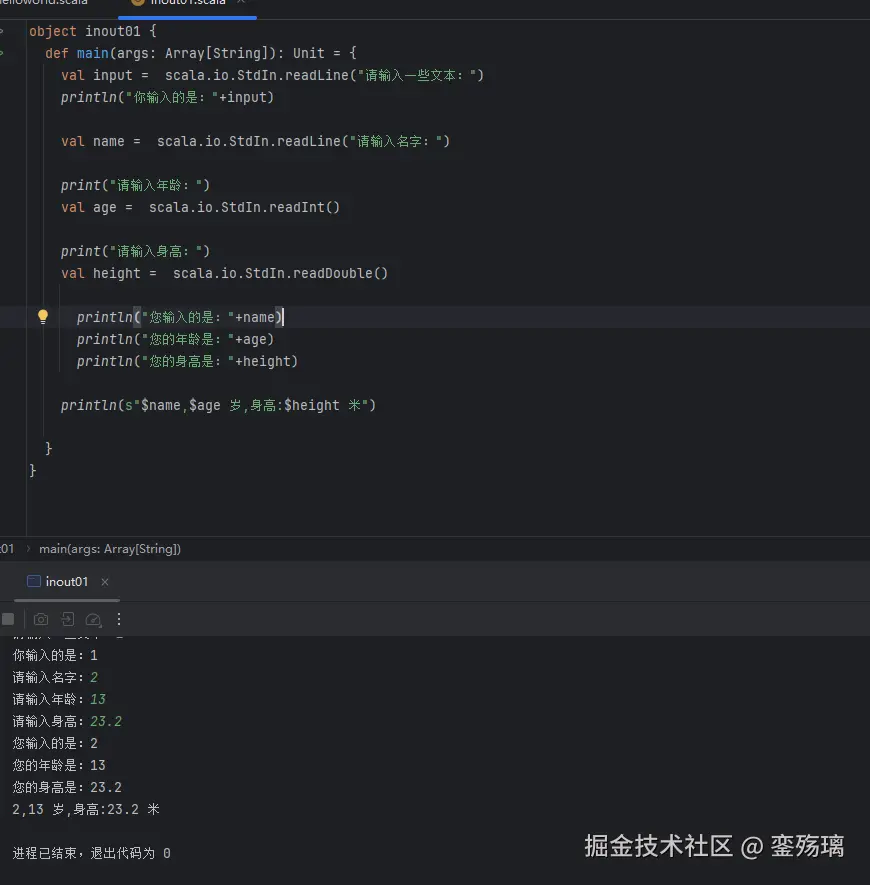Click print("请输入身高：") code line
Image resolution: width=870 pixels, height=885 pixels.
click(x=135, y=251)
